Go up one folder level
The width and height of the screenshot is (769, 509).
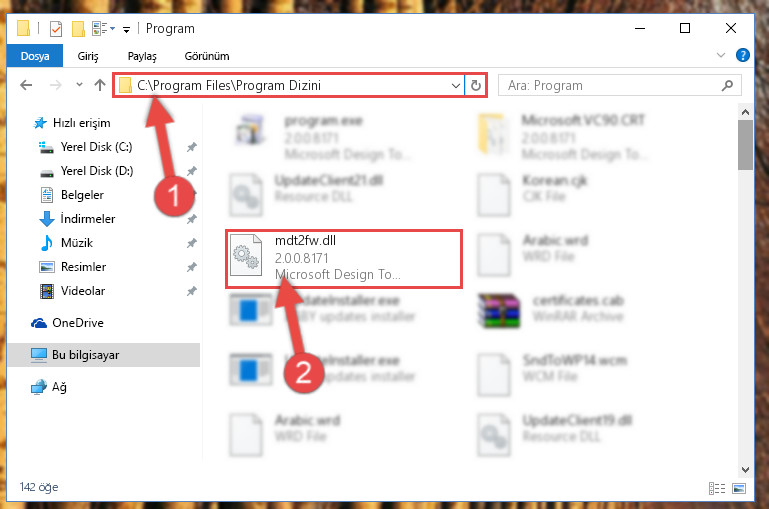(100, 85)
